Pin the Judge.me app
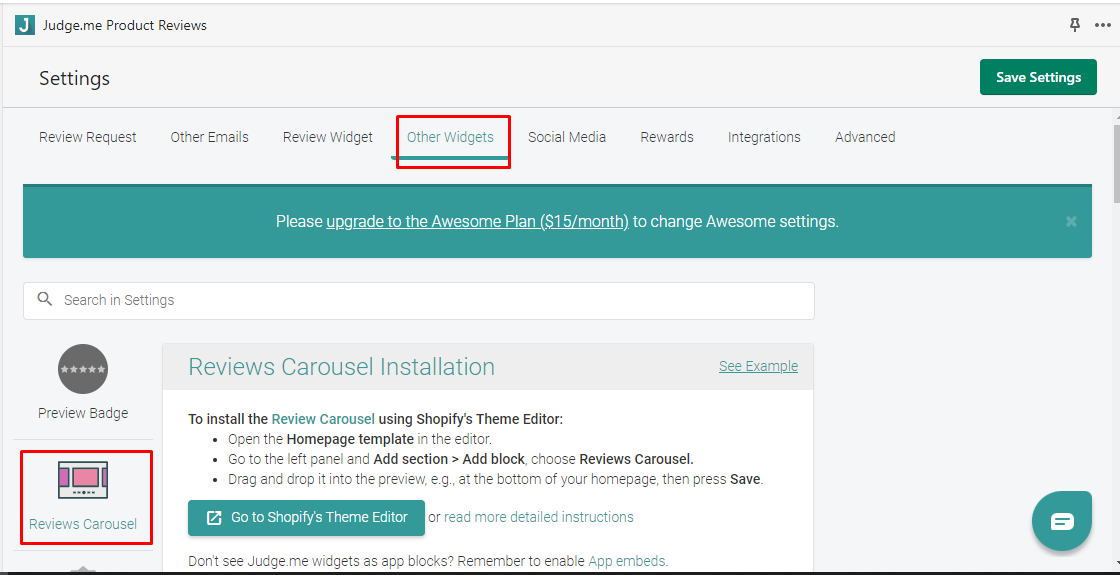The width and height of the screenshot is (1120, 575). (1075, 25)
